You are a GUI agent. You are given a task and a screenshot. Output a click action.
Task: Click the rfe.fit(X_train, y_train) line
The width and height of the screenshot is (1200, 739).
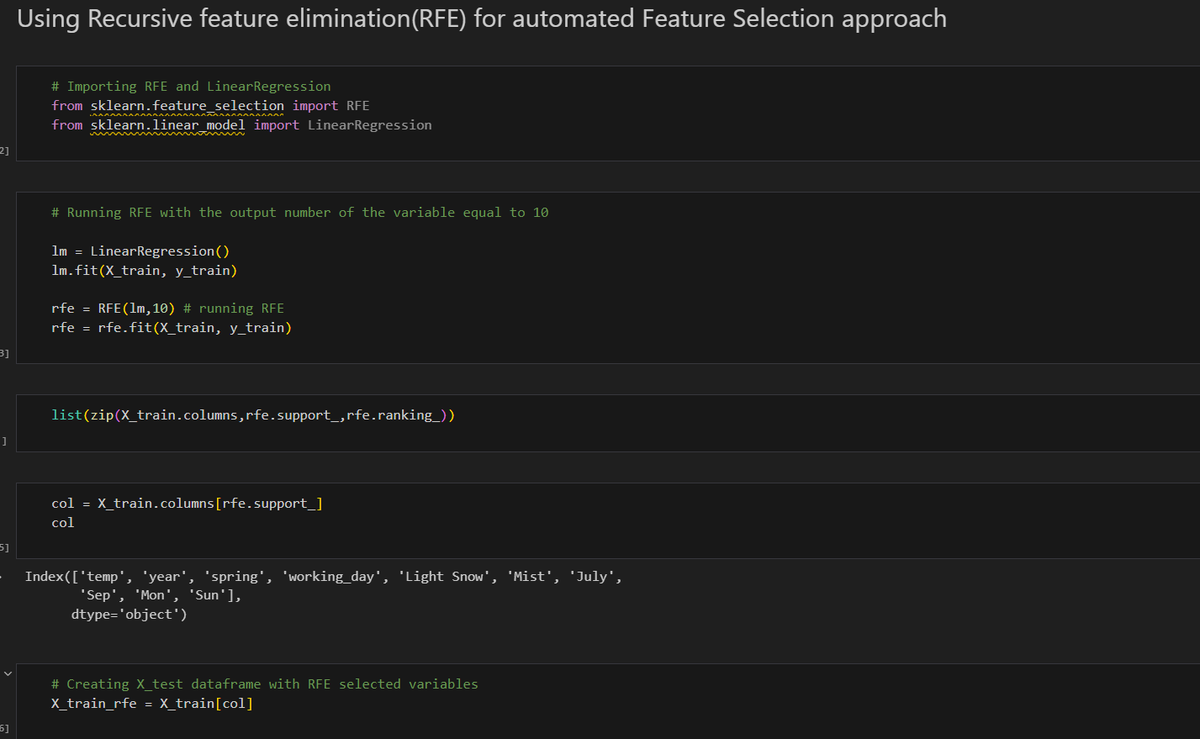pyautogui.click(x=171, y=328)
